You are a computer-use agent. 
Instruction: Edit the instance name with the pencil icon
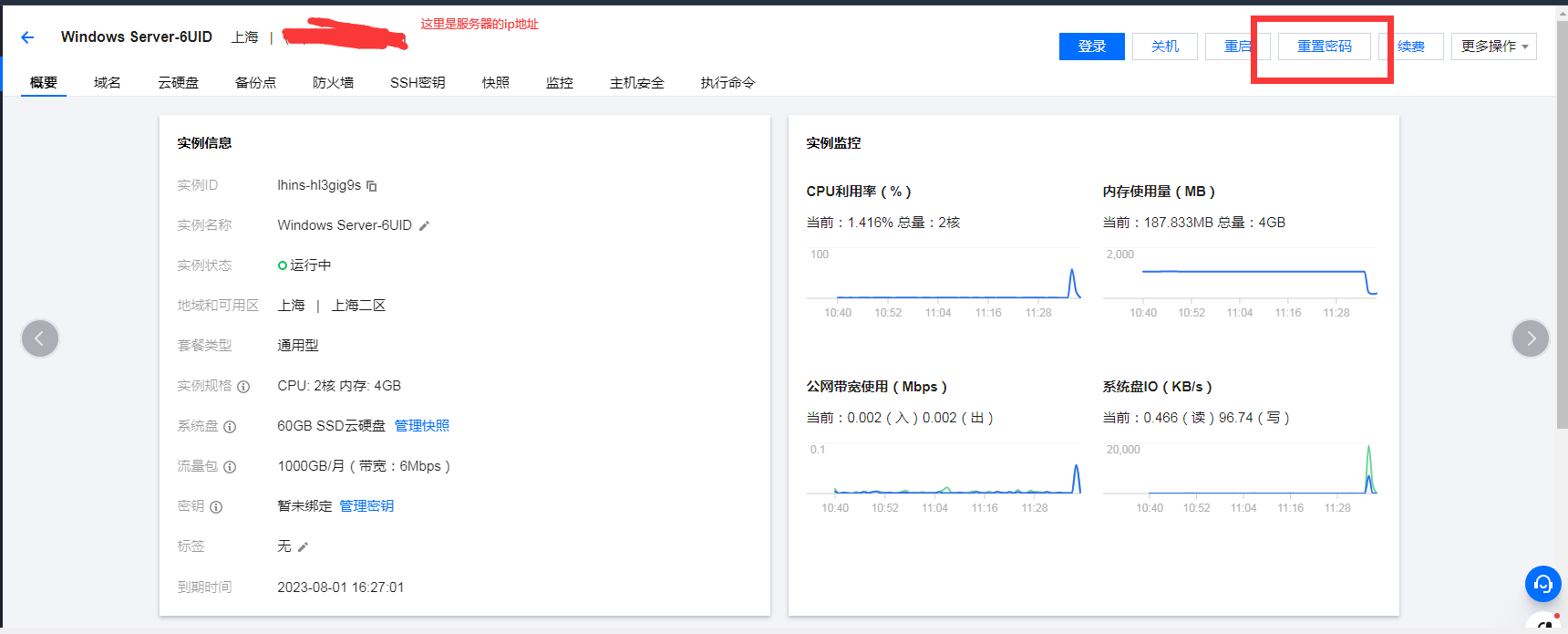(x=424, y=226)
